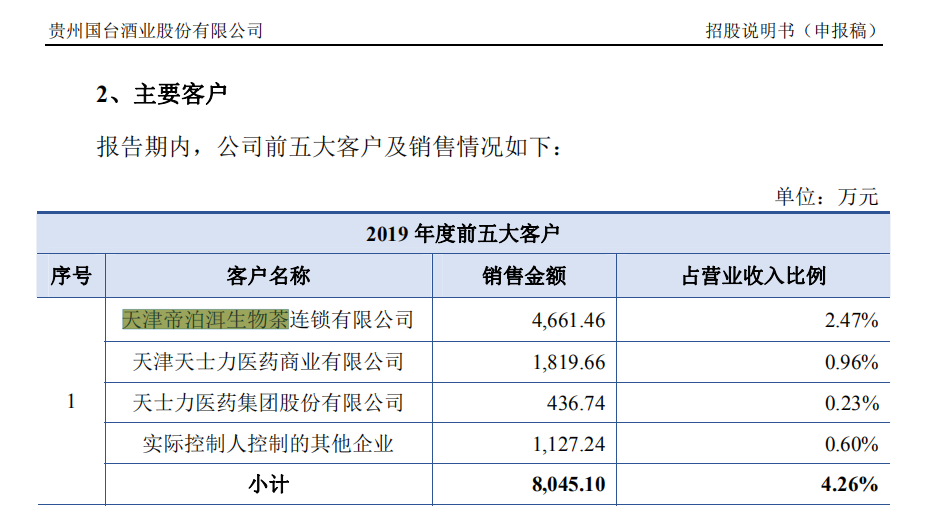
Task: Click the unit label 单位：万元
Action: pos(827,196)
